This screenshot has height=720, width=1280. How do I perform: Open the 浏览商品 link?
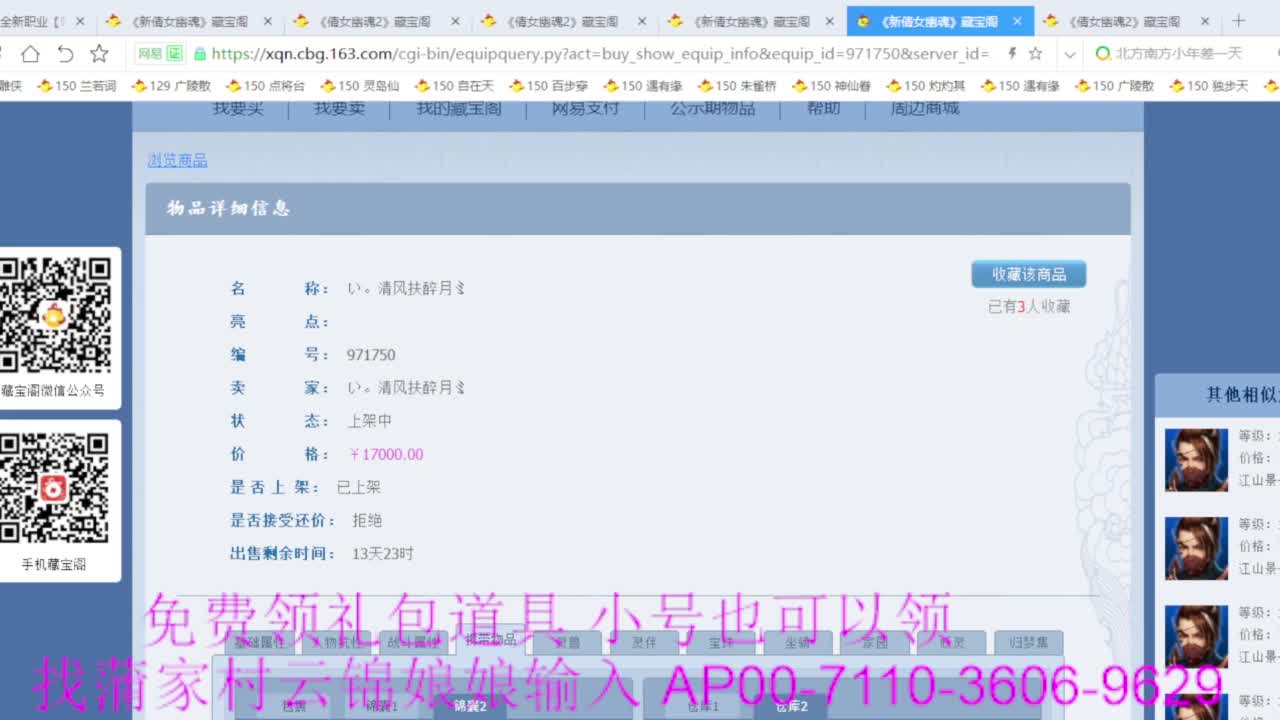point(176,160)
